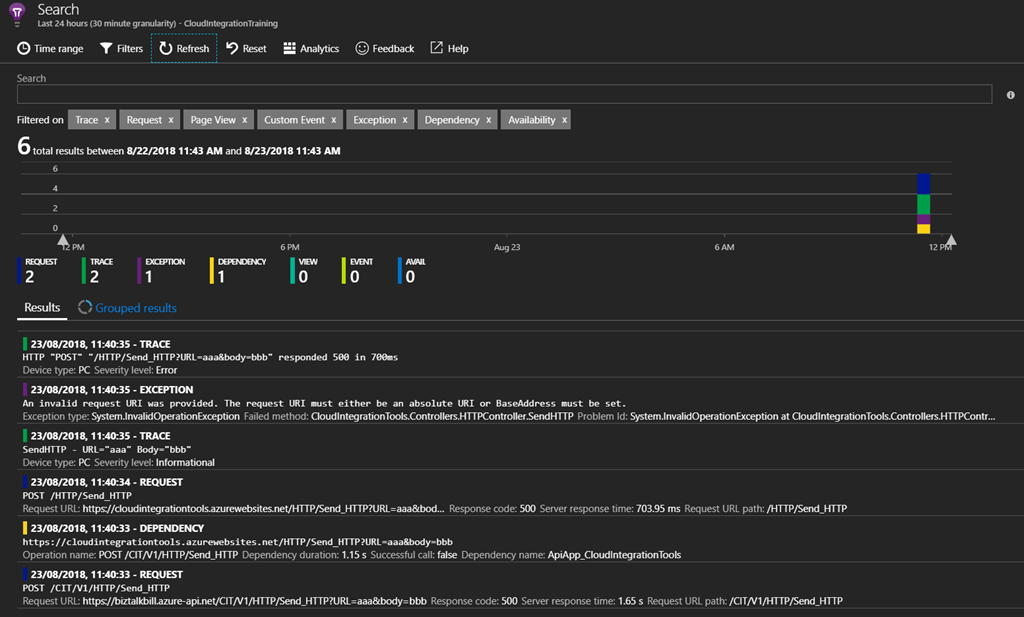
Task: Switch to the Grouped results tab
Action: pyautogui.click(x=127, y=308)
